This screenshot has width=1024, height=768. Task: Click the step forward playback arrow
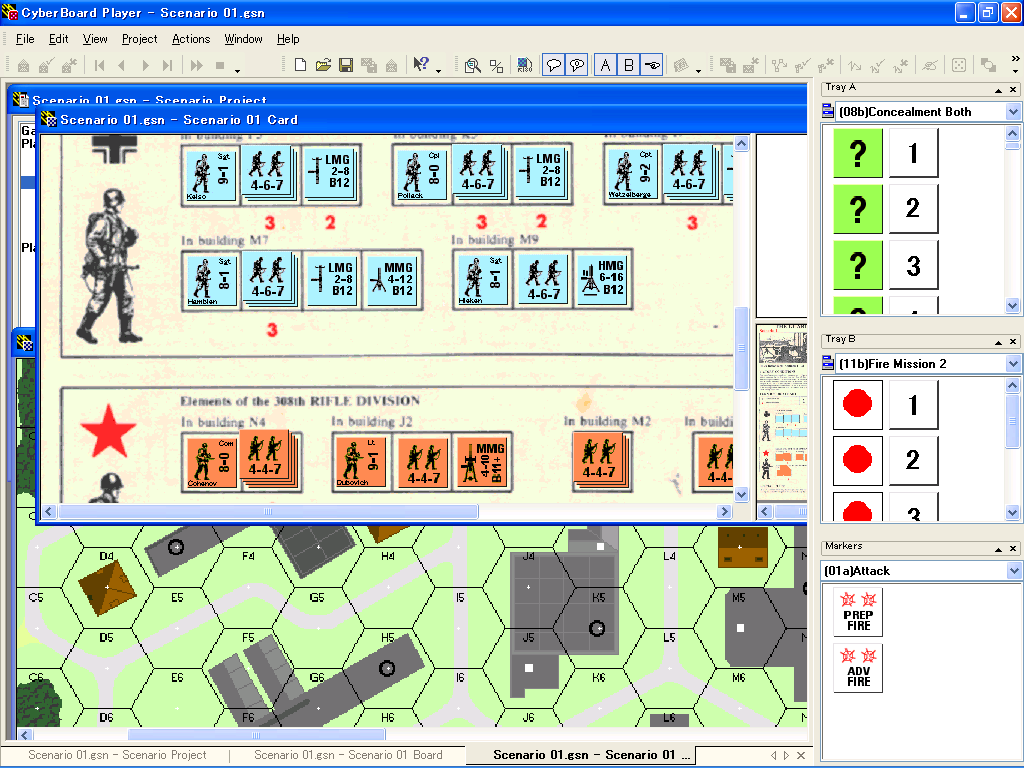pyautogui.click(x=146, y=65)
